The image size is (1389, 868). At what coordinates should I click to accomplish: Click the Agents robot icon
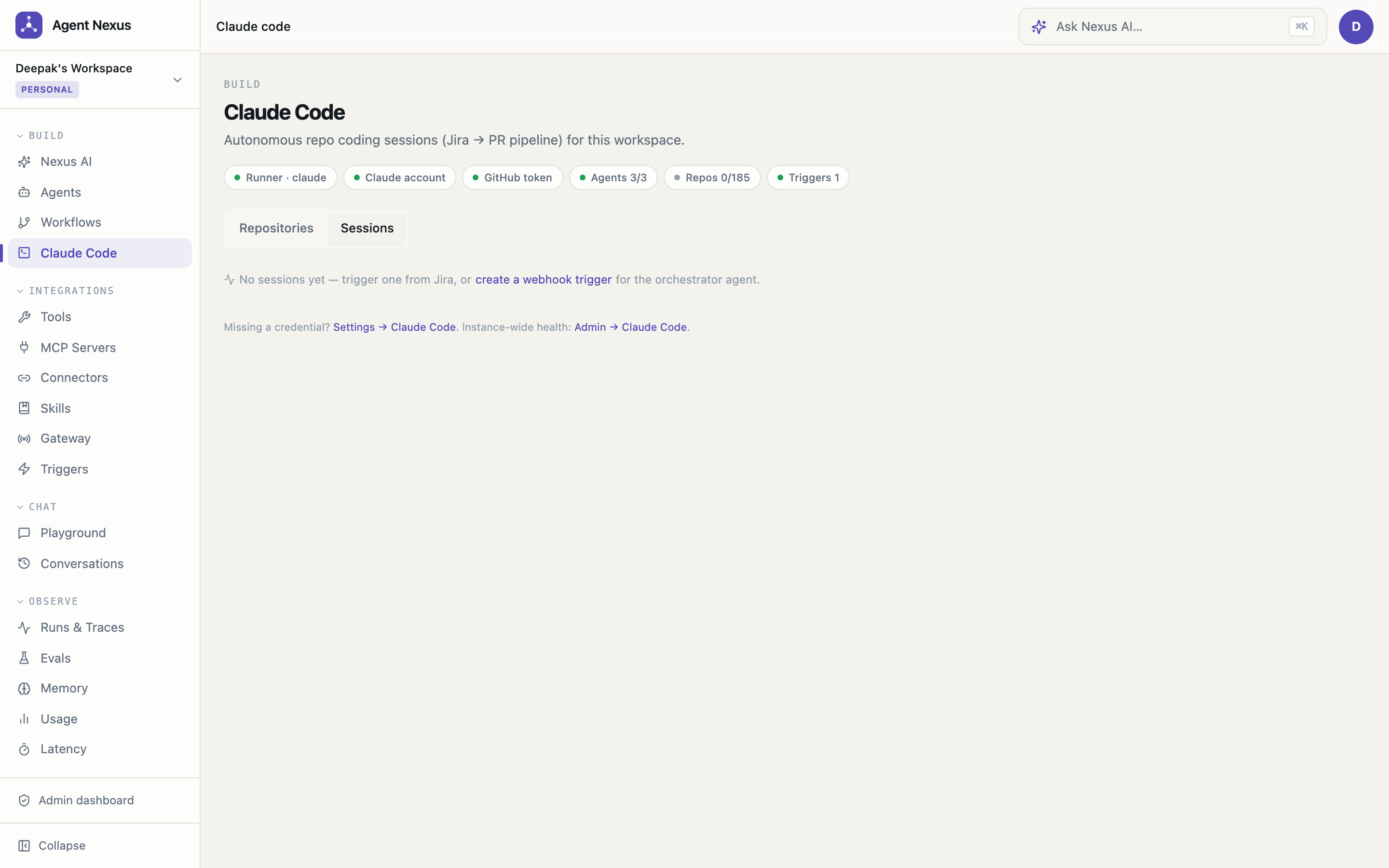point(24,192)
